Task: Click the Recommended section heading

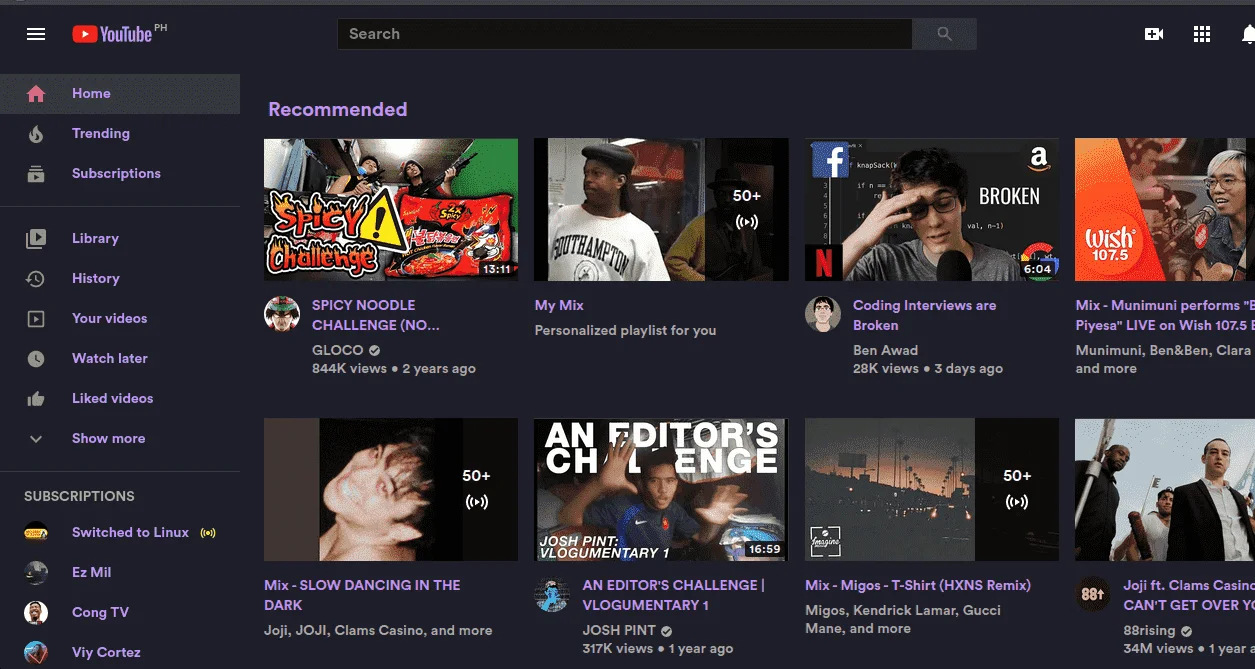Action: coord(338,110)
